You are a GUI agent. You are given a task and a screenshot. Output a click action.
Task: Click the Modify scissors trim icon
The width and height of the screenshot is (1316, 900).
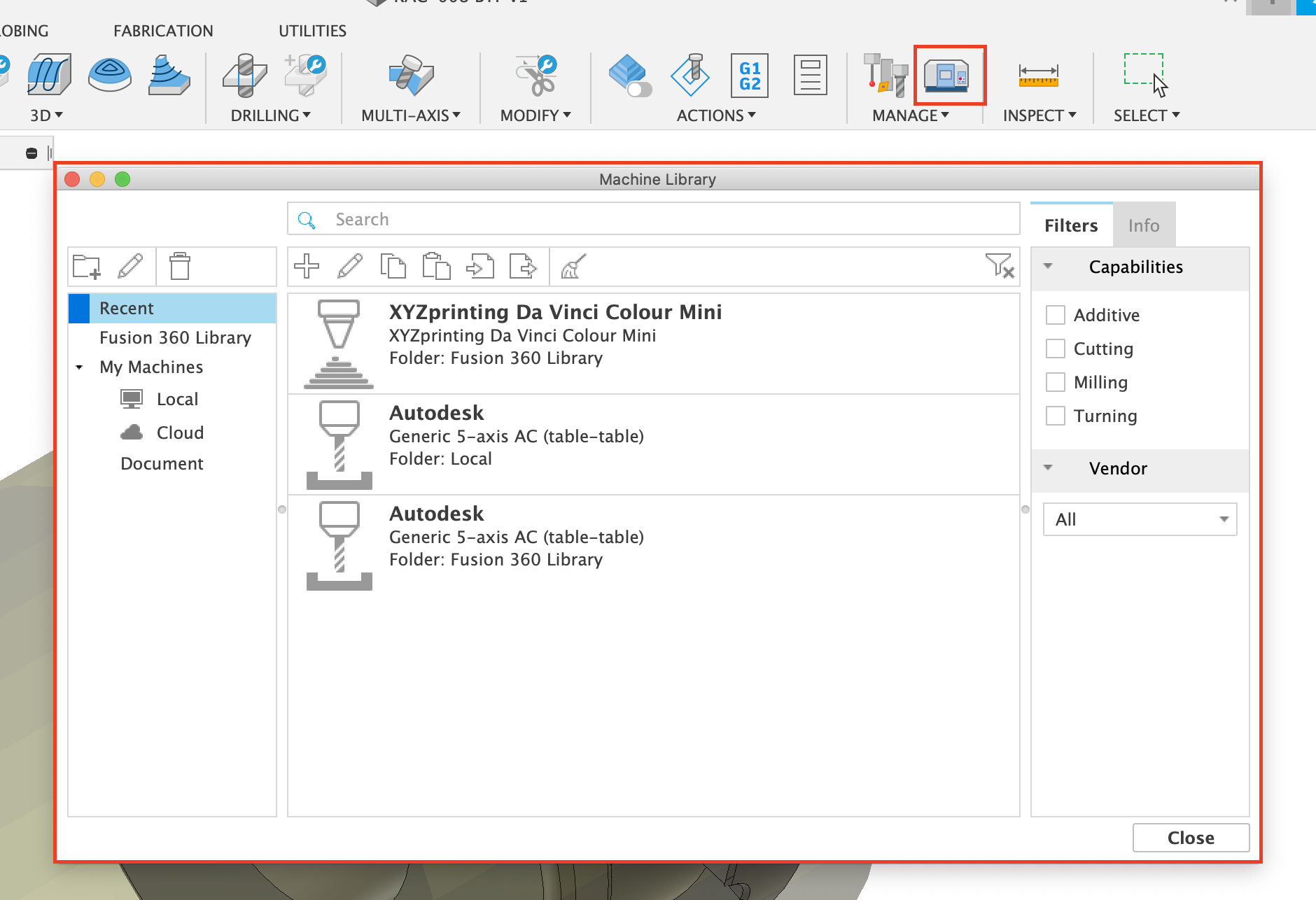[536, 75]
